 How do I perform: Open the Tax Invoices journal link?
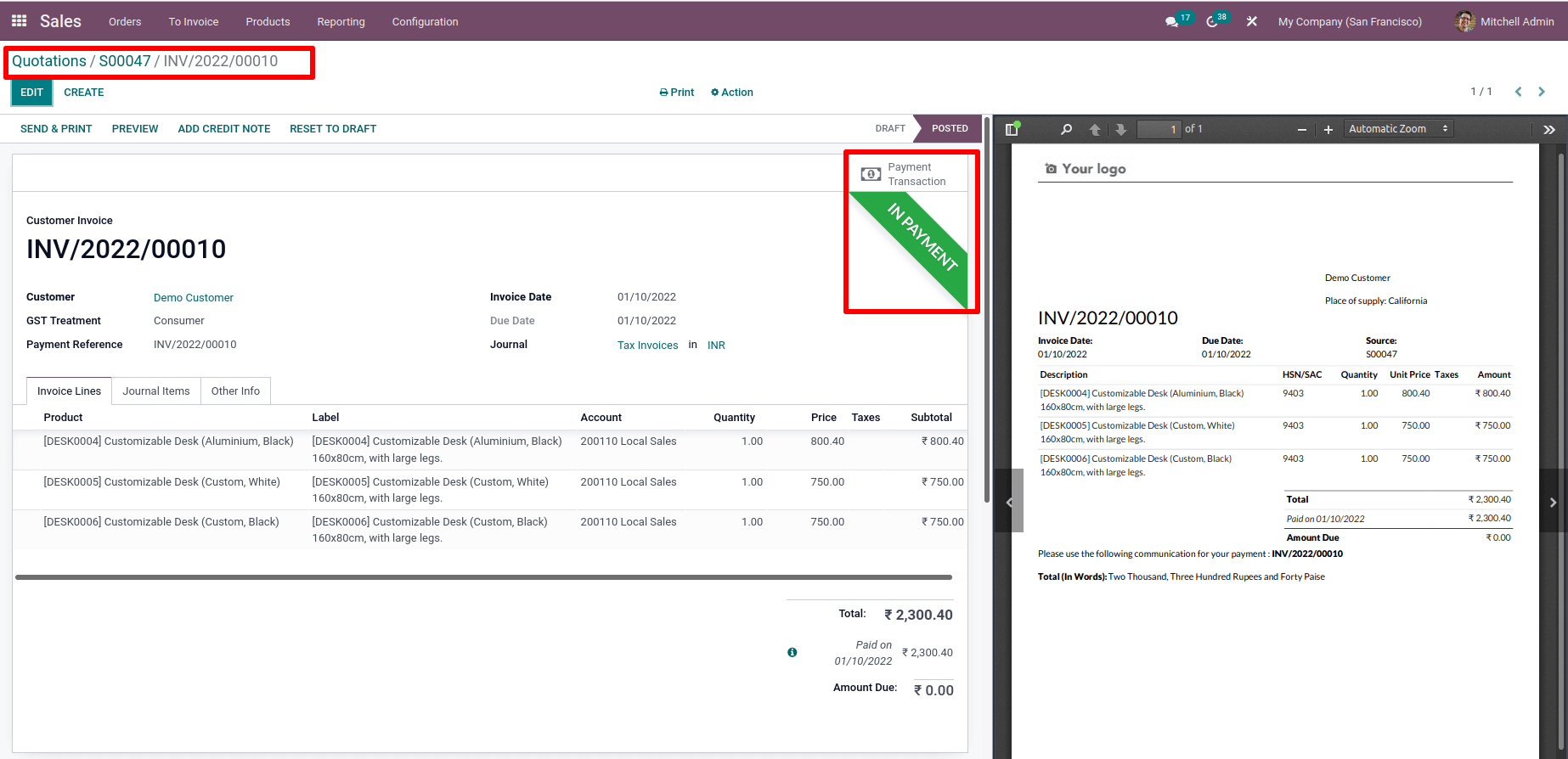pyautogui.click(x=648, y=345)
